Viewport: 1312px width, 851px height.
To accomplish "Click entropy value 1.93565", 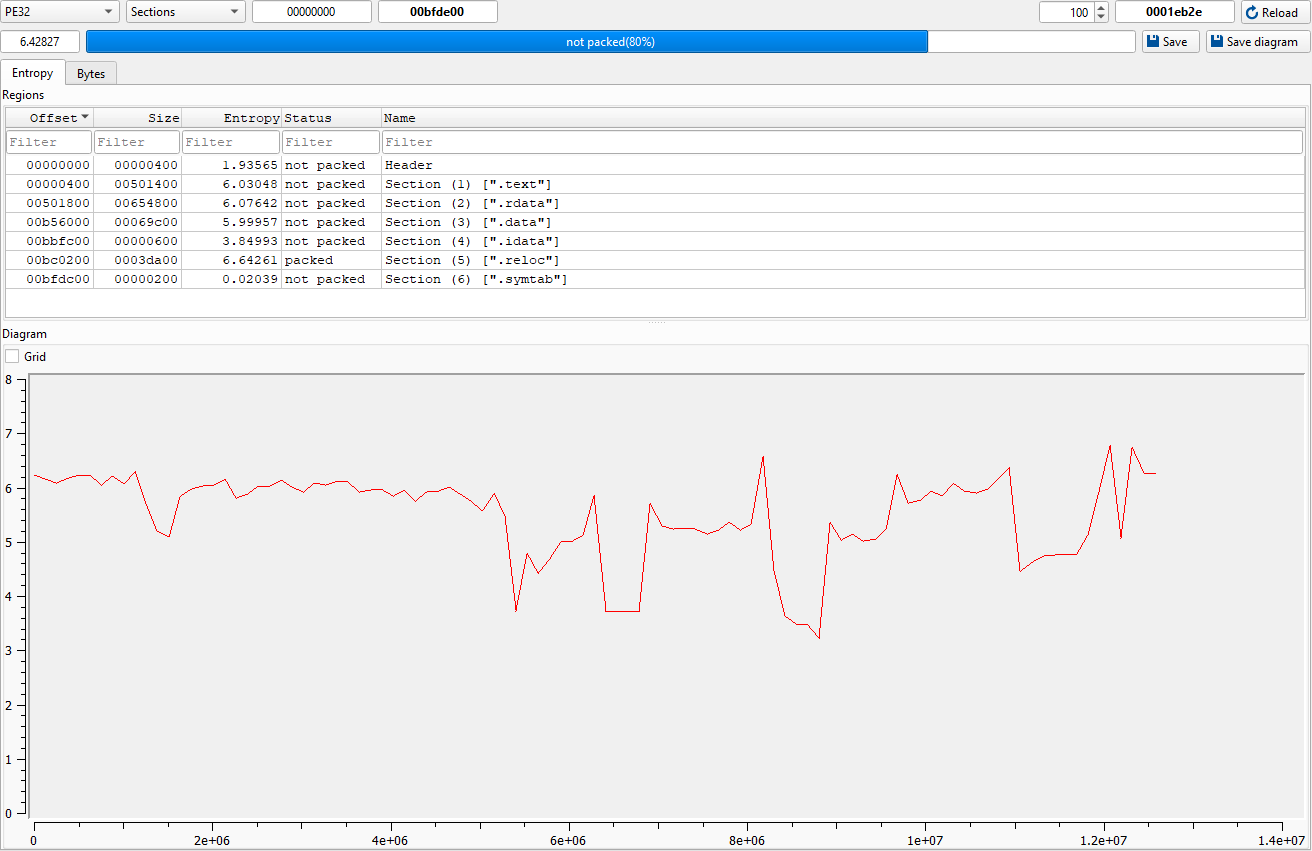I will click(250, 165).
